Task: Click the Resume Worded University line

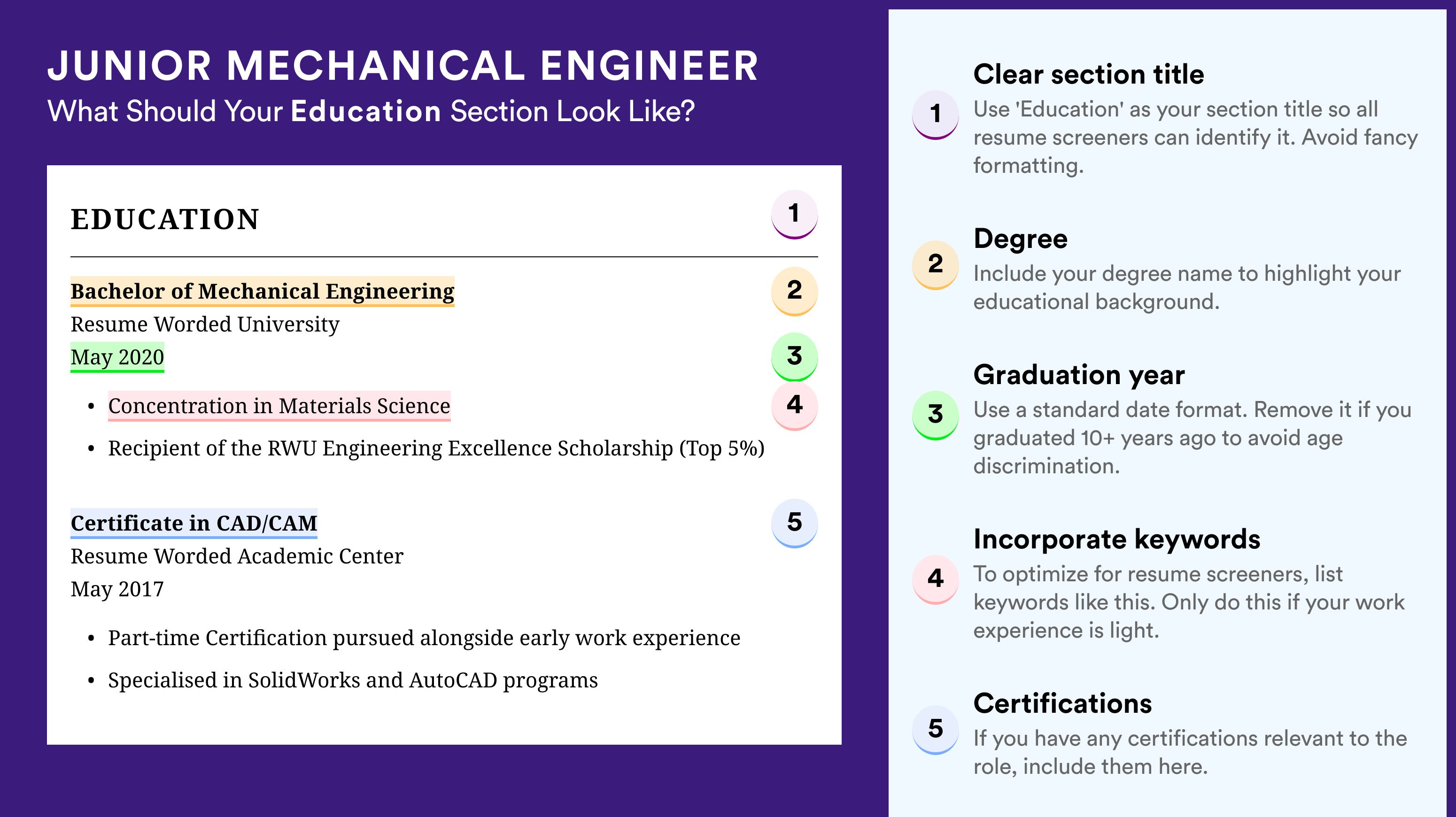Action: point(205,324)
